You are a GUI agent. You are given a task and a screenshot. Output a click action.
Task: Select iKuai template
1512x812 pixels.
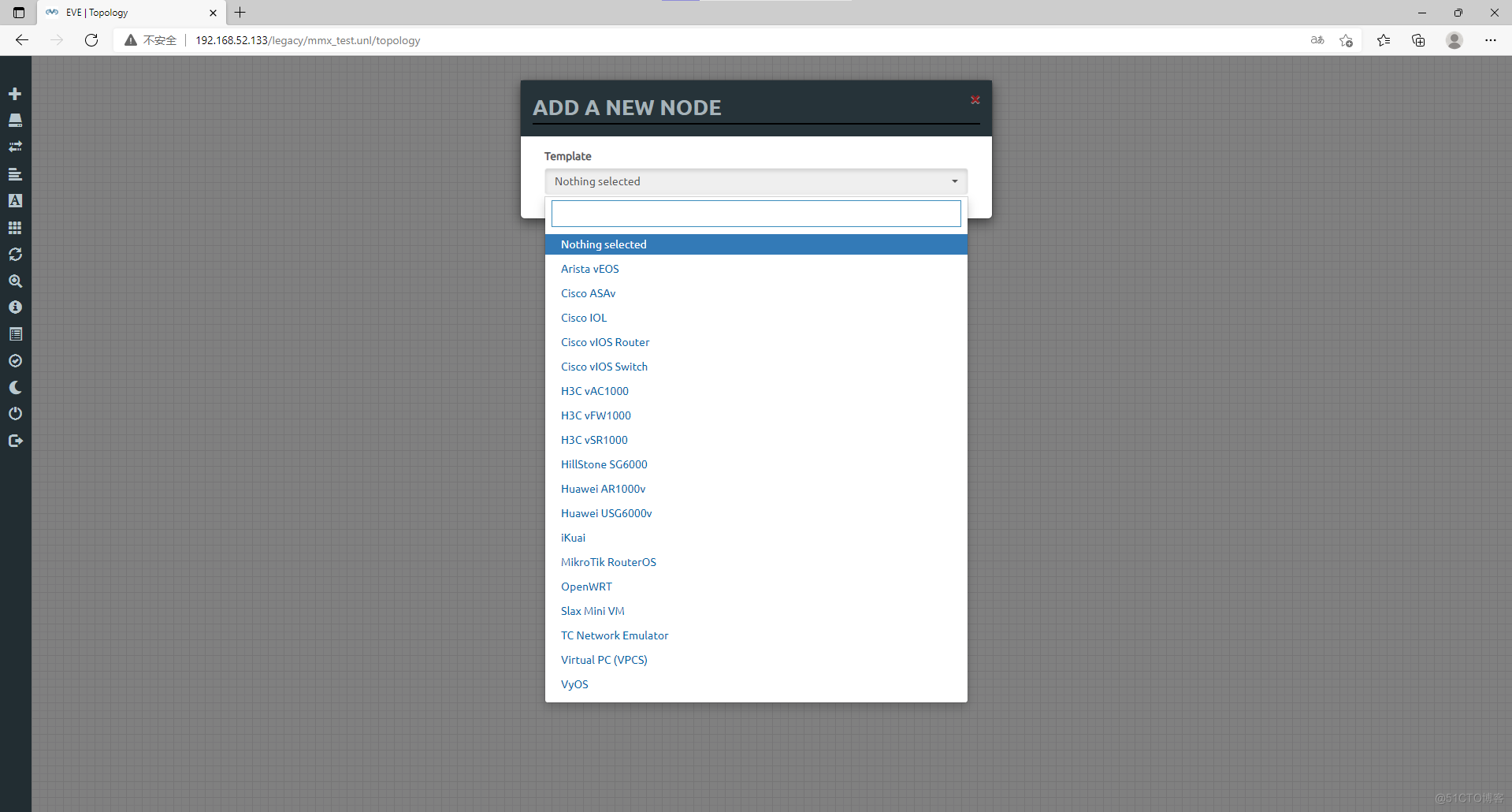pos(756,538)
